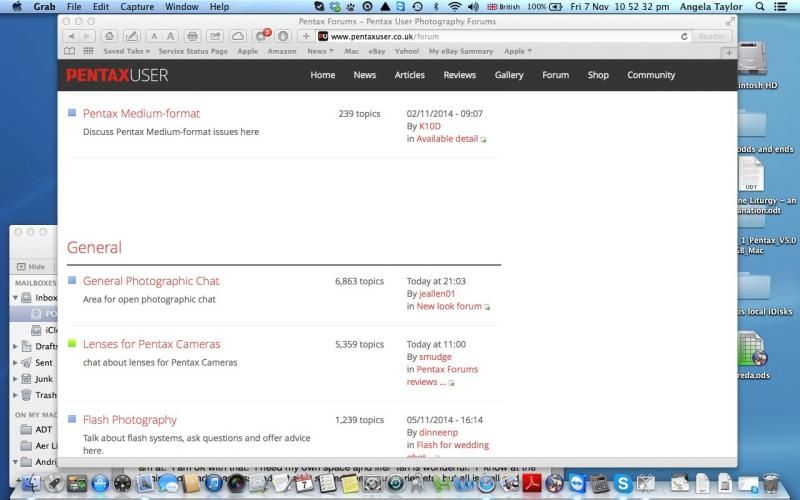800x500 pixels.
Task: Enter full screen with the window's corner arrows
Action: [x=730, y=21]
